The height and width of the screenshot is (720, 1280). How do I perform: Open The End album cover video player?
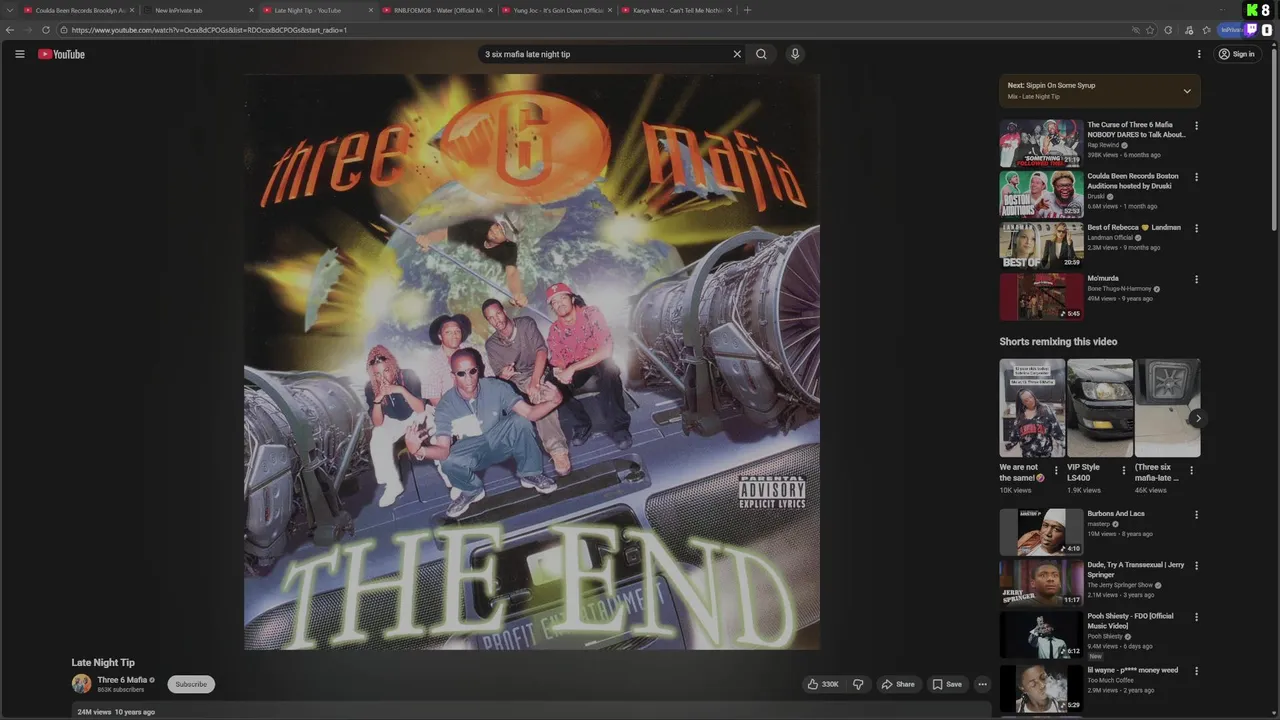tap(532, 361)
